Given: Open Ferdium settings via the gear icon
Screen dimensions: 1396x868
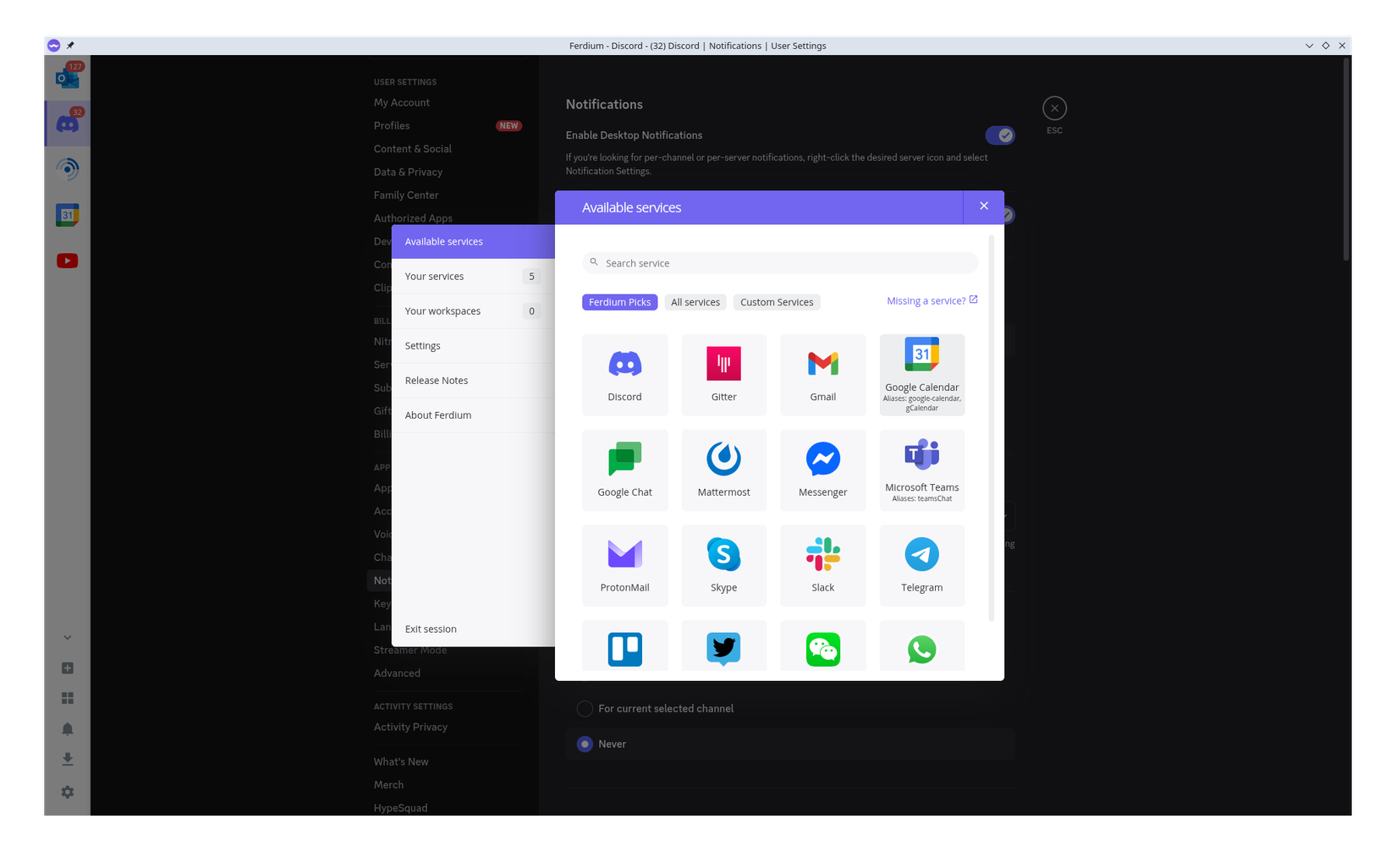Looking at the screenshot, I should [x=67, y=792].
